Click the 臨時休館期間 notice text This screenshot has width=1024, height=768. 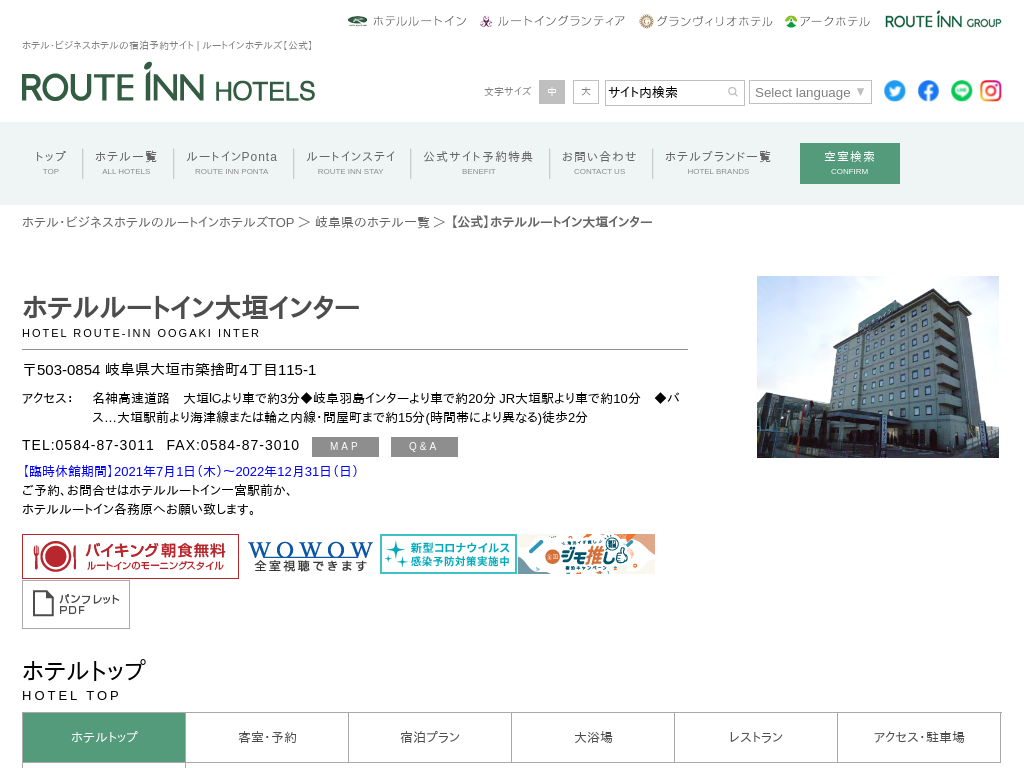point(190,472)
